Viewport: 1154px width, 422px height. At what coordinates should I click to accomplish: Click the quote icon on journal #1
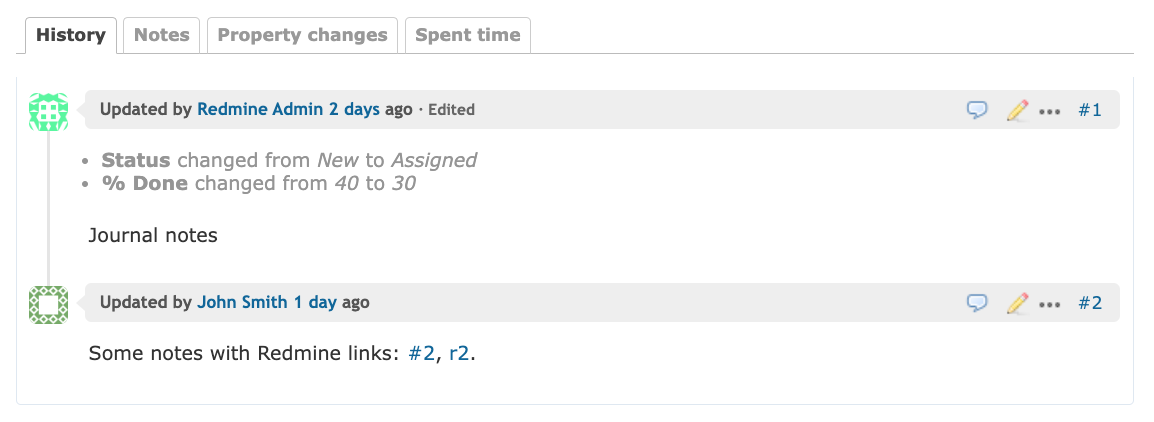[x=977, y=110]
